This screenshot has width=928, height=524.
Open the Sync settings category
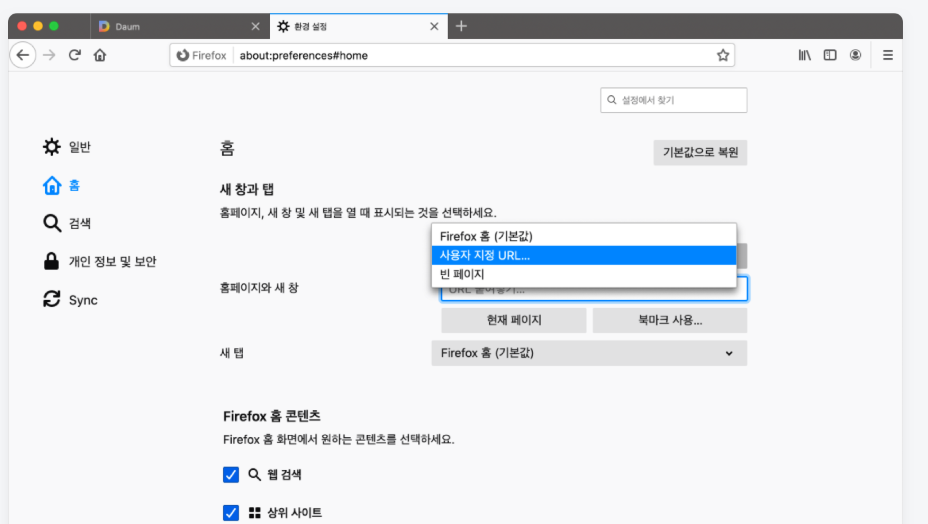click(70, 300)
